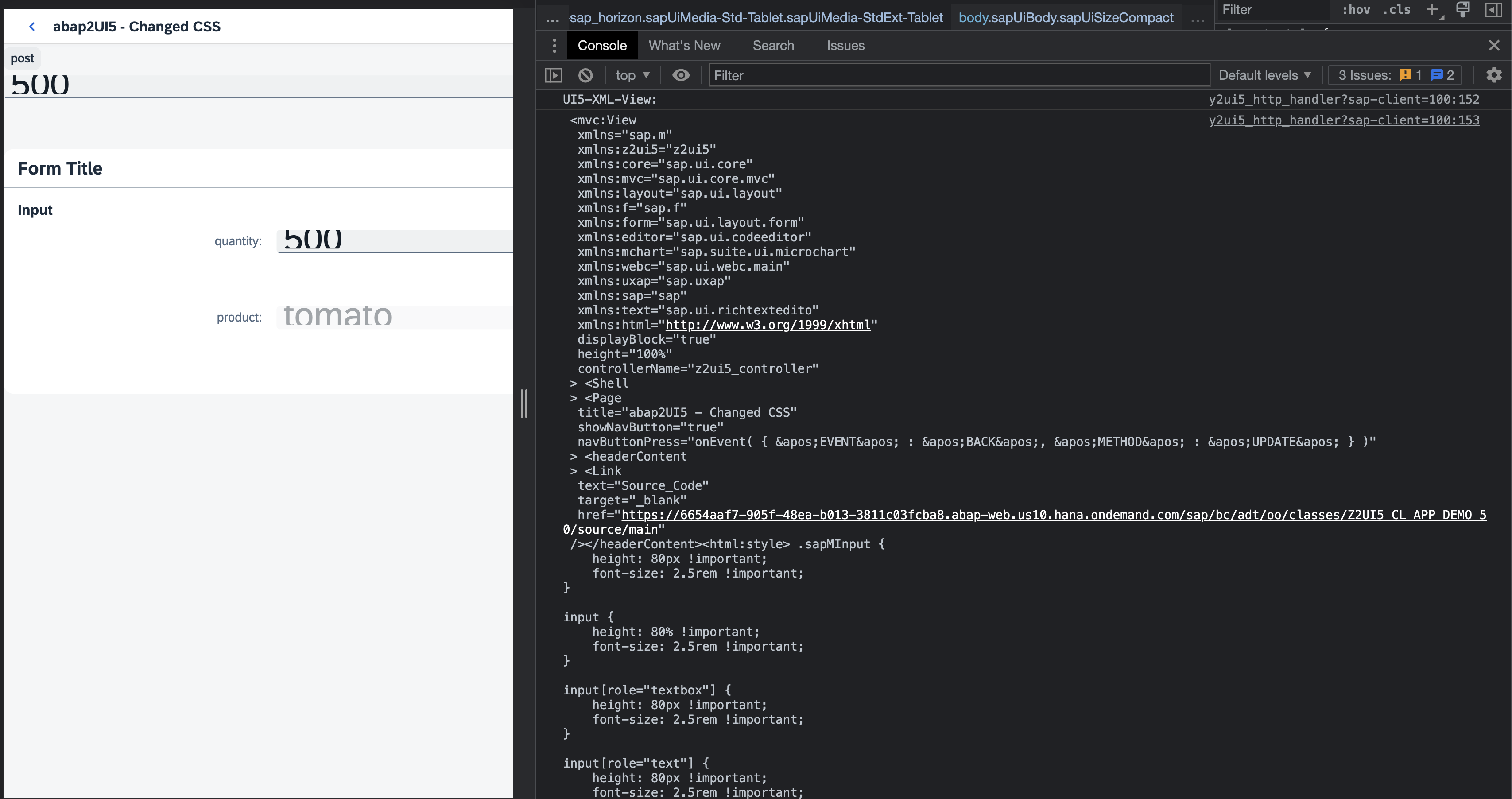Open the y2ui5_http_handler source link
The image size is (1512, 799).
1345,99
